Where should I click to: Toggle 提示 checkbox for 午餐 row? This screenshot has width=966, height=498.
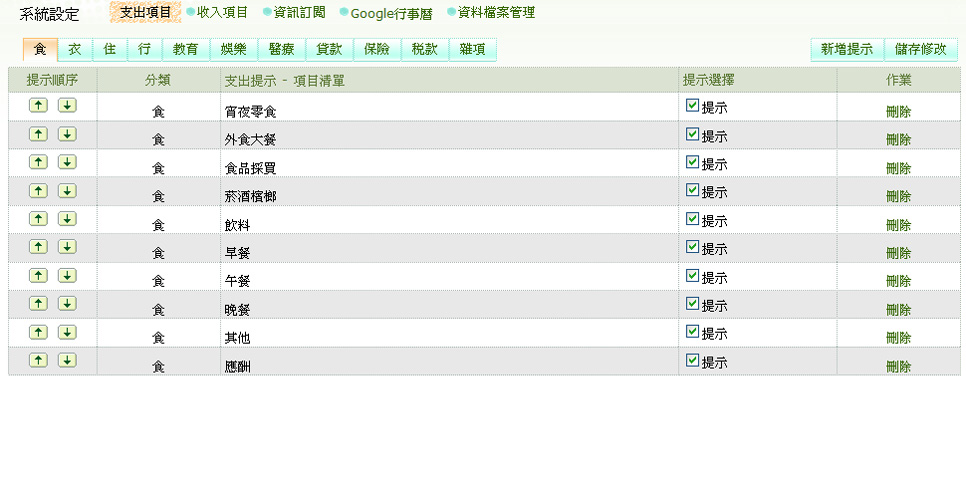(x=692, y=275)
